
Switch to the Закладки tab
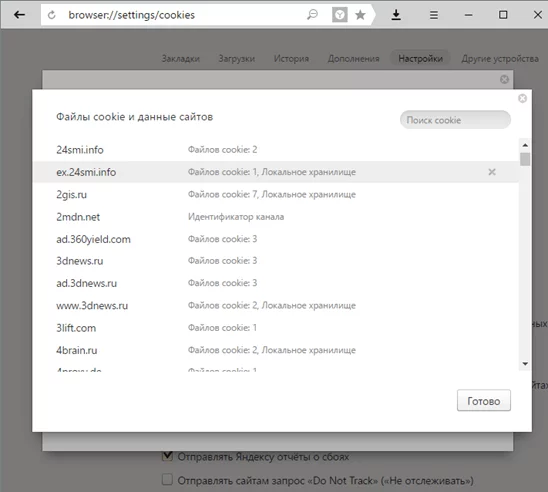181,59
